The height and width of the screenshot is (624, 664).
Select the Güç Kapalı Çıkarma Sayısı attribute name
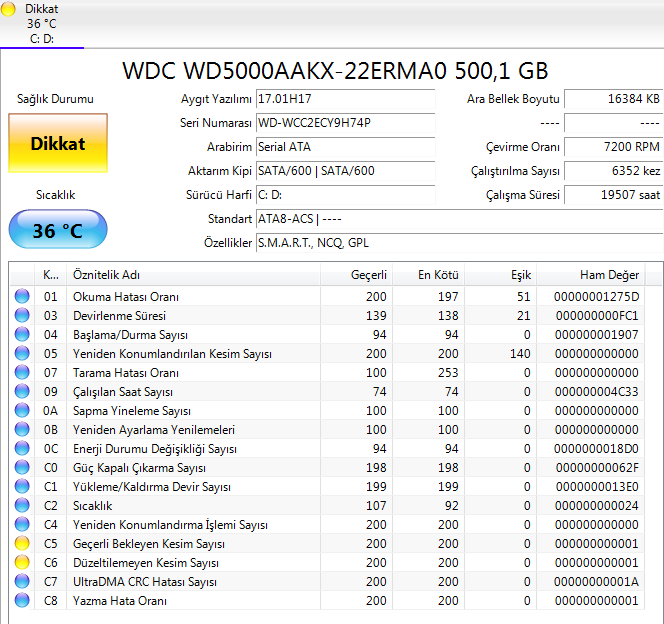139,468
